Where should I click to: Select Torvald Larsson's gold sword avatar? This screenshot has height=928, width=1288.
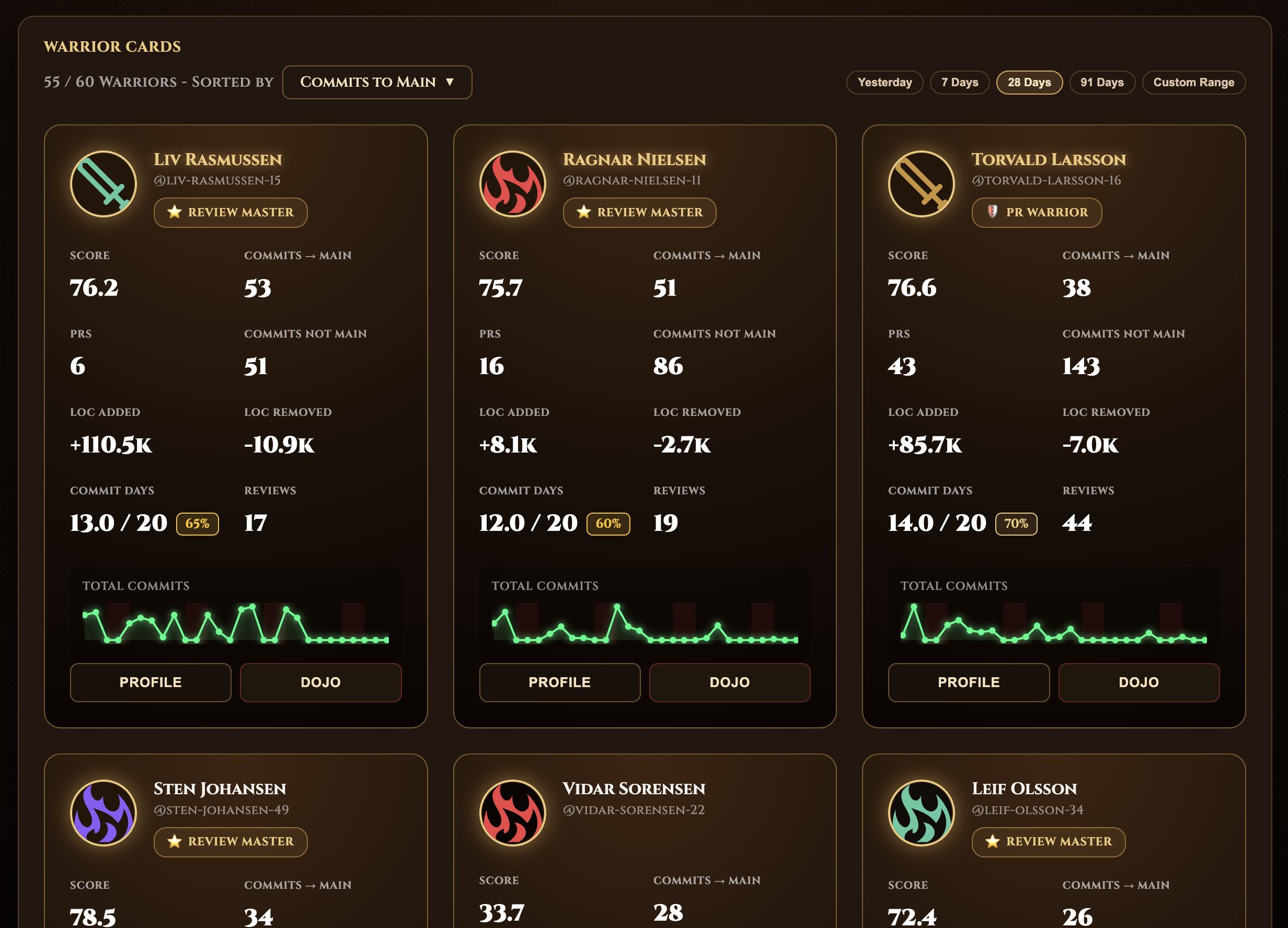(922, 184)
